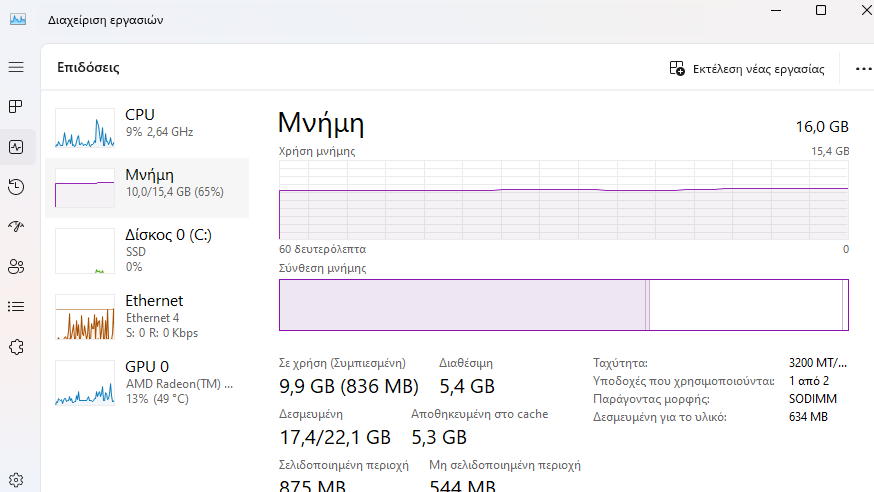Open the Processes page icon
This screenshot has width=874, height=492.
[x=16, y=106]
